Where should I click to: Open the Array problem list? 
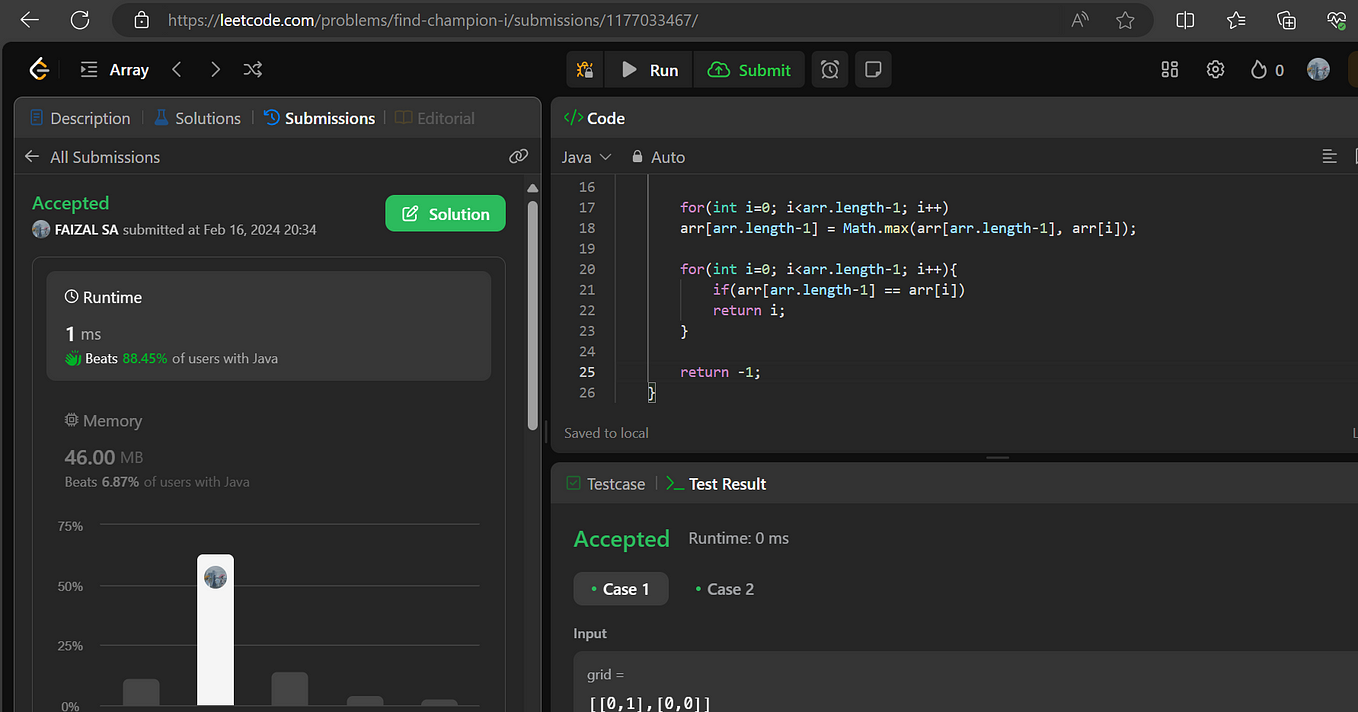point(115,70)
